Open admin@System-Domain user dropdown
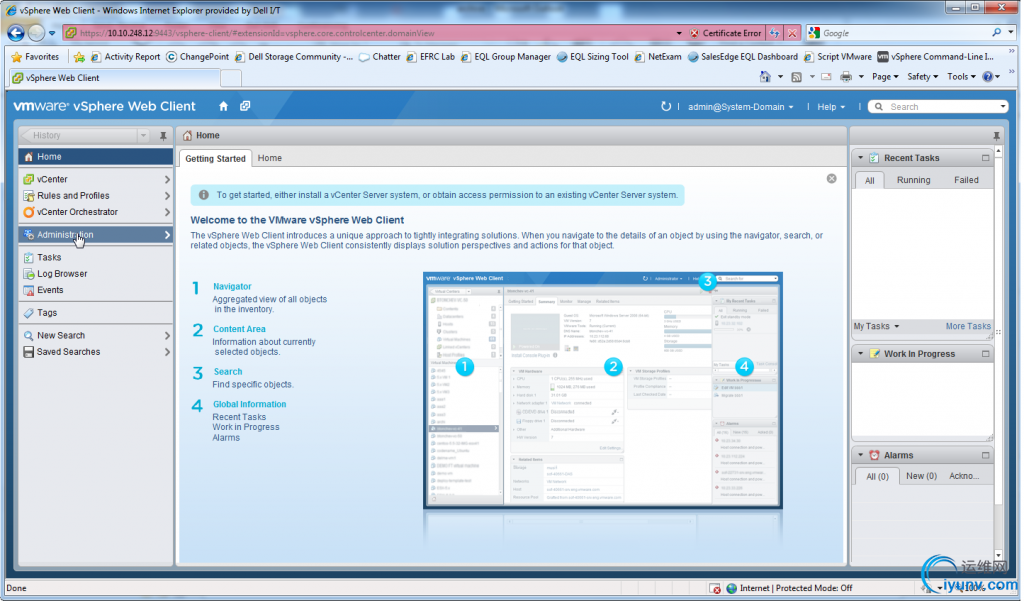The image size is (1024, 601). pyautogui.click(x=741, y=107)
